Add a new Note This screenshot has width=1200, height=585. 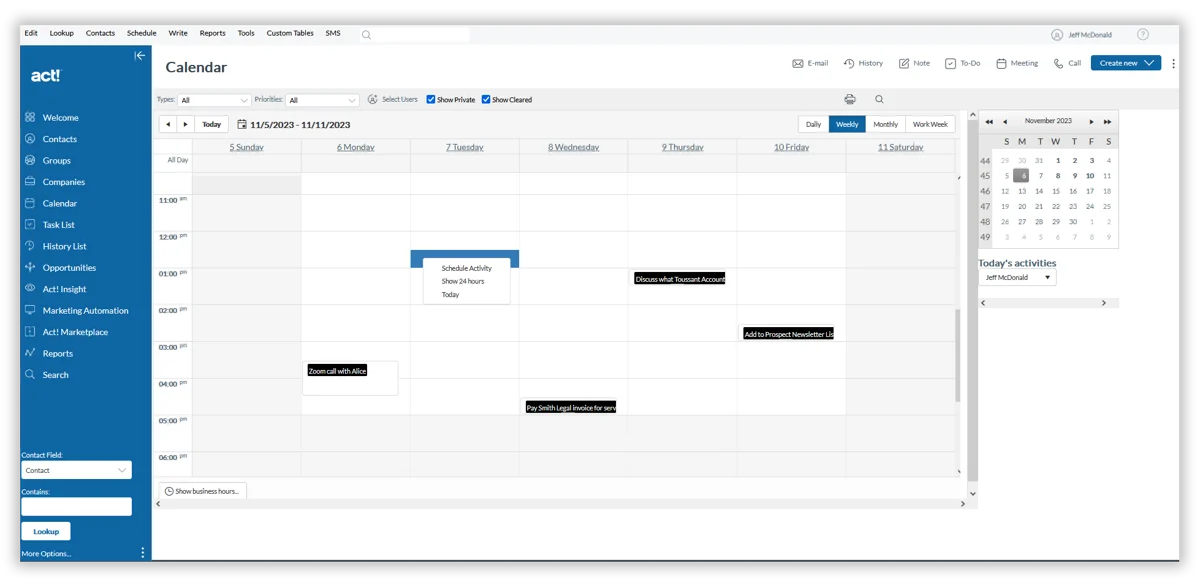point(914,63)
